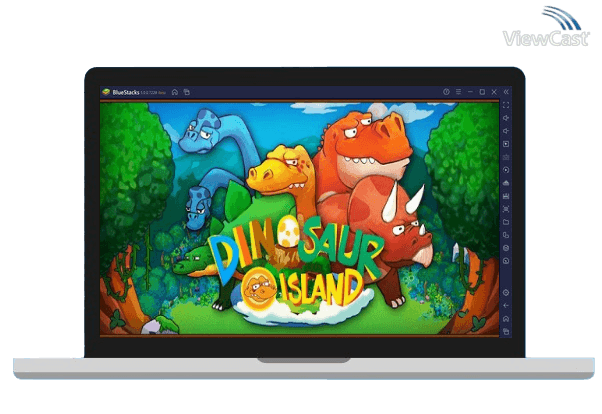Enter full screen mode from the sidebar

pyautogui.click(x=506, y=105)
